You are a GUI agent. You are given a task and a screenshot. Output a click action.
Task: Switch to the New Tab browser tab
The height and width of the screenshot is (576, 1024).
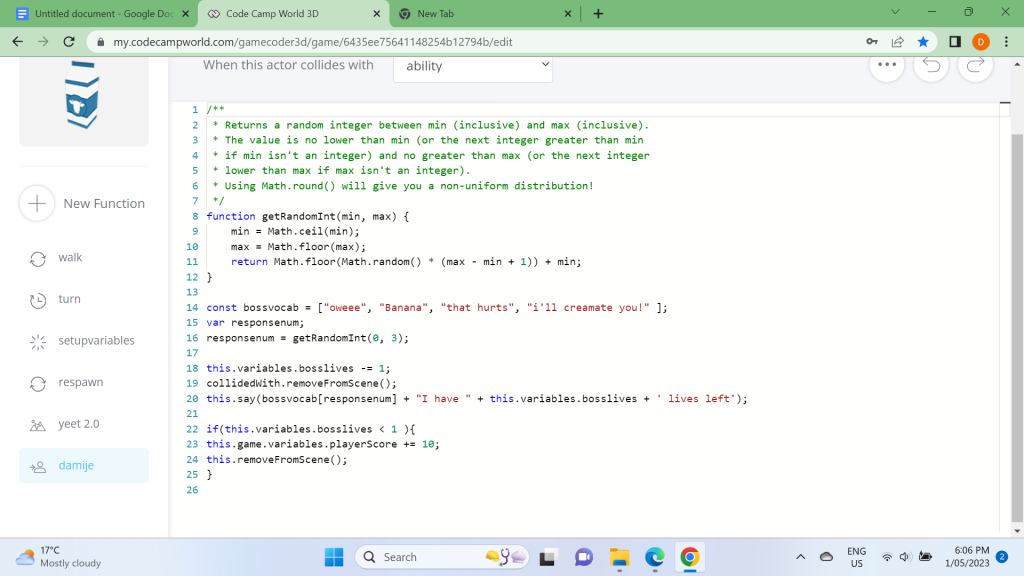(482, 14)
